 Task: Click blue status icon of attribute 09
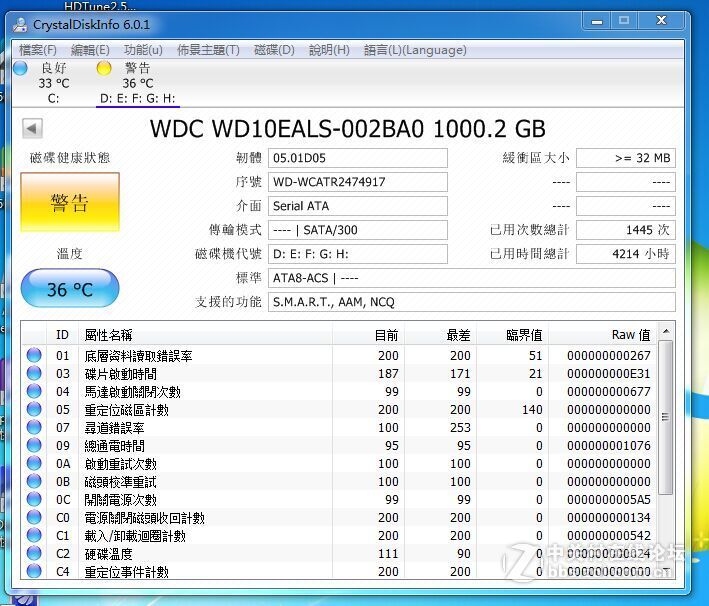pos(34,445)
